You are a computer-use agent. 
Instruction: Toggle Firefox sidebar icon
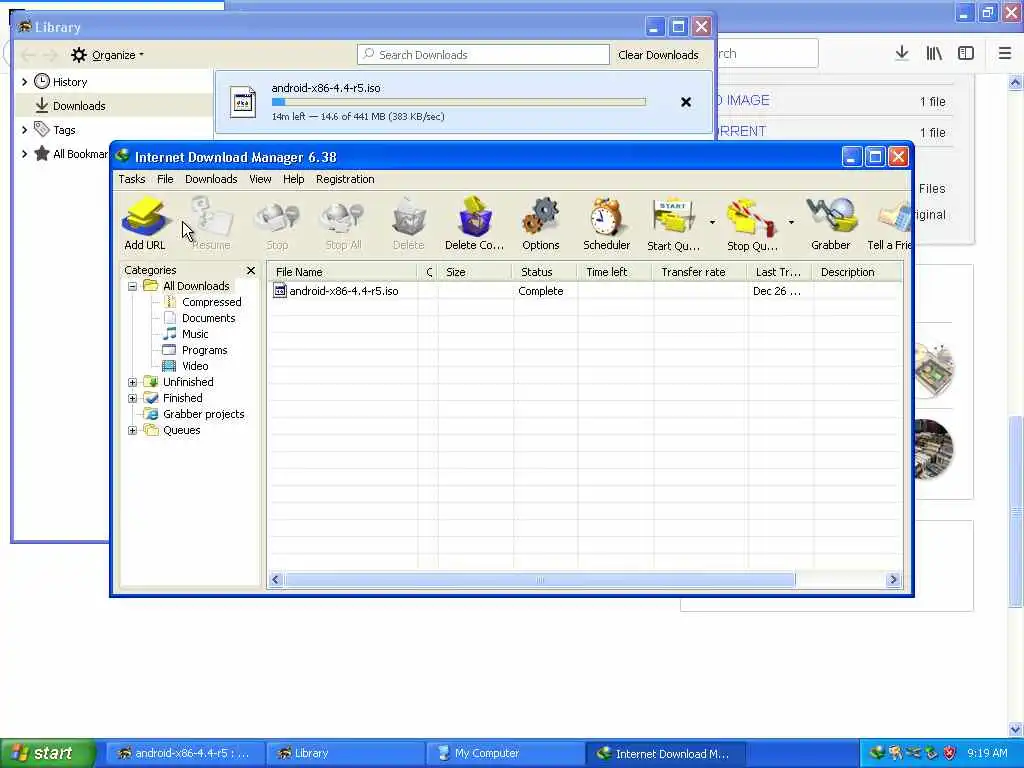coord(966,53)
